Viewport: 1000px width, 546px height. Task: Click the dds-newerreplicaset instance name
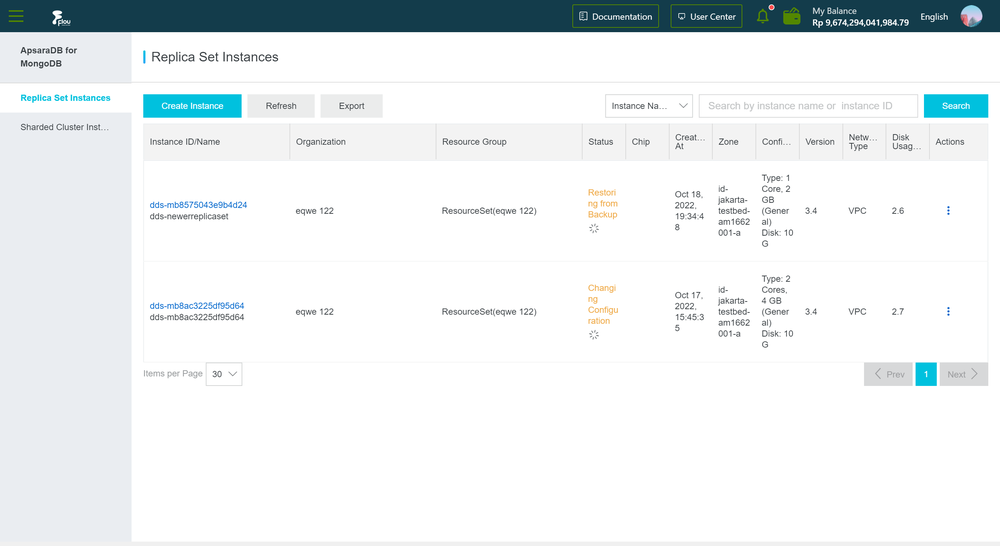pyautogui.click(x=189, y=216)
